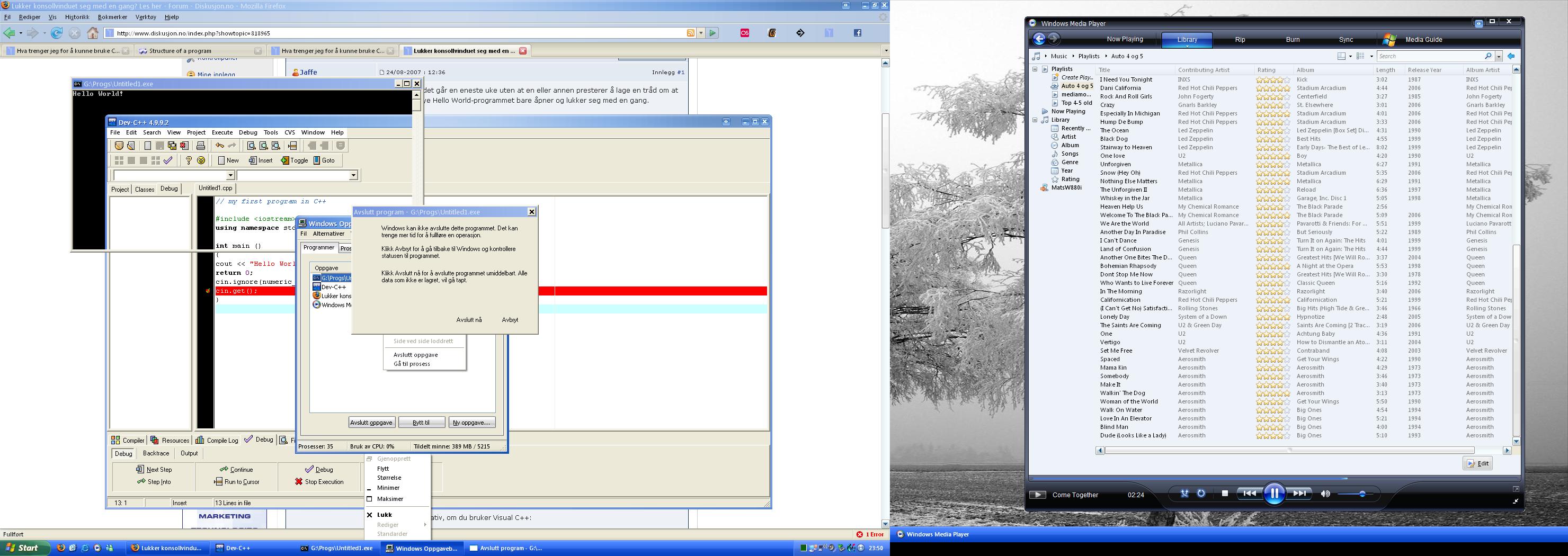Click the Dev-C++ Save All icon

tap(172, 146)
